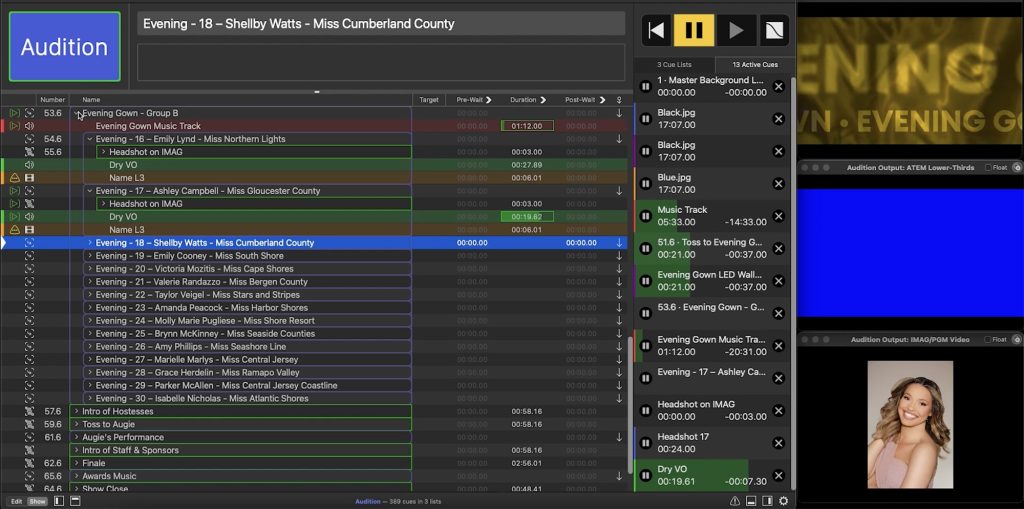This screenshot has width=1024, height=509.
Task: Click the reset-to-start transport button
Action: click(x=657, y=30)
